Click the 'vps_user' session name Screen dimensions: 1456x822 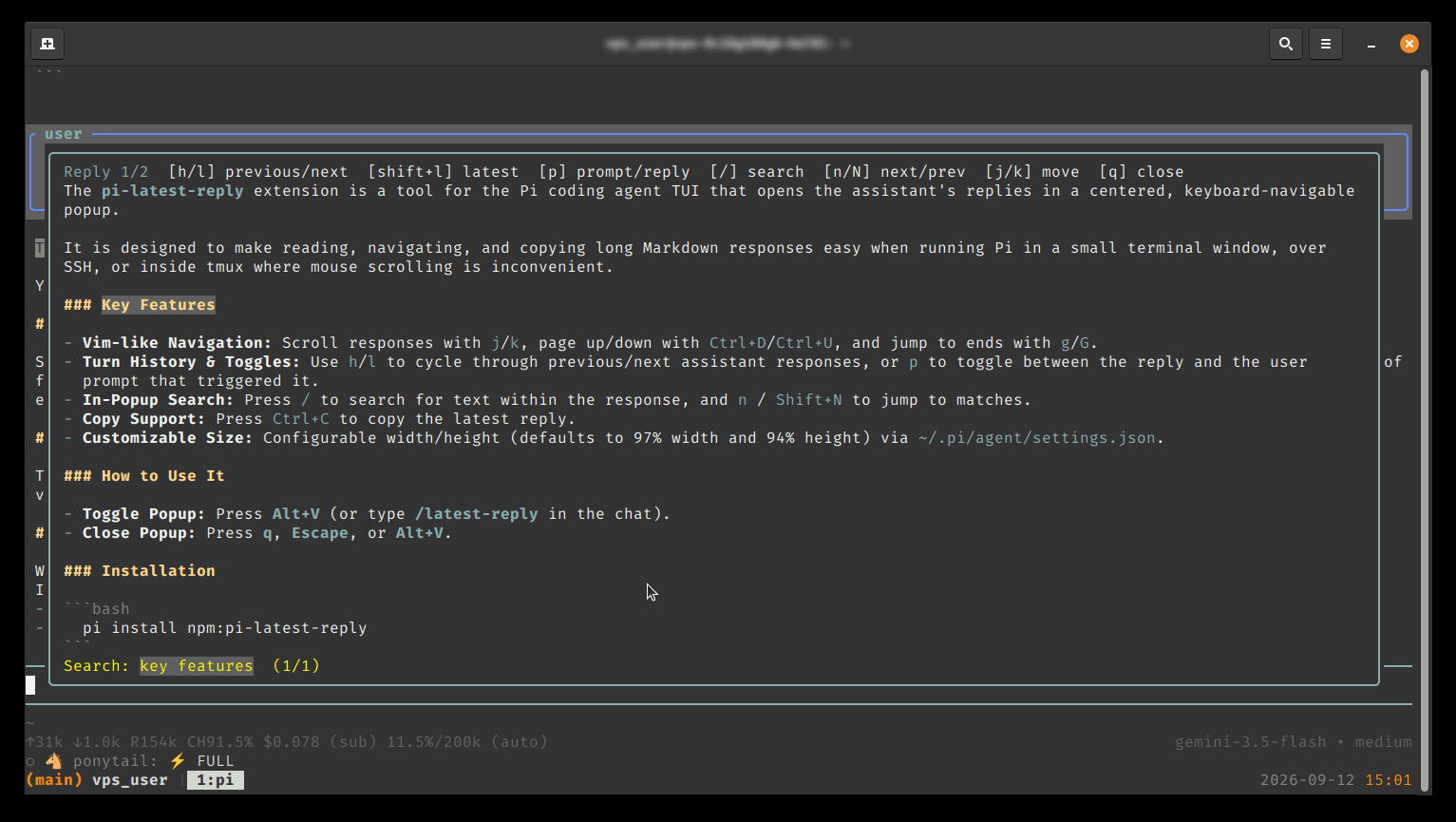pos(130,780)
